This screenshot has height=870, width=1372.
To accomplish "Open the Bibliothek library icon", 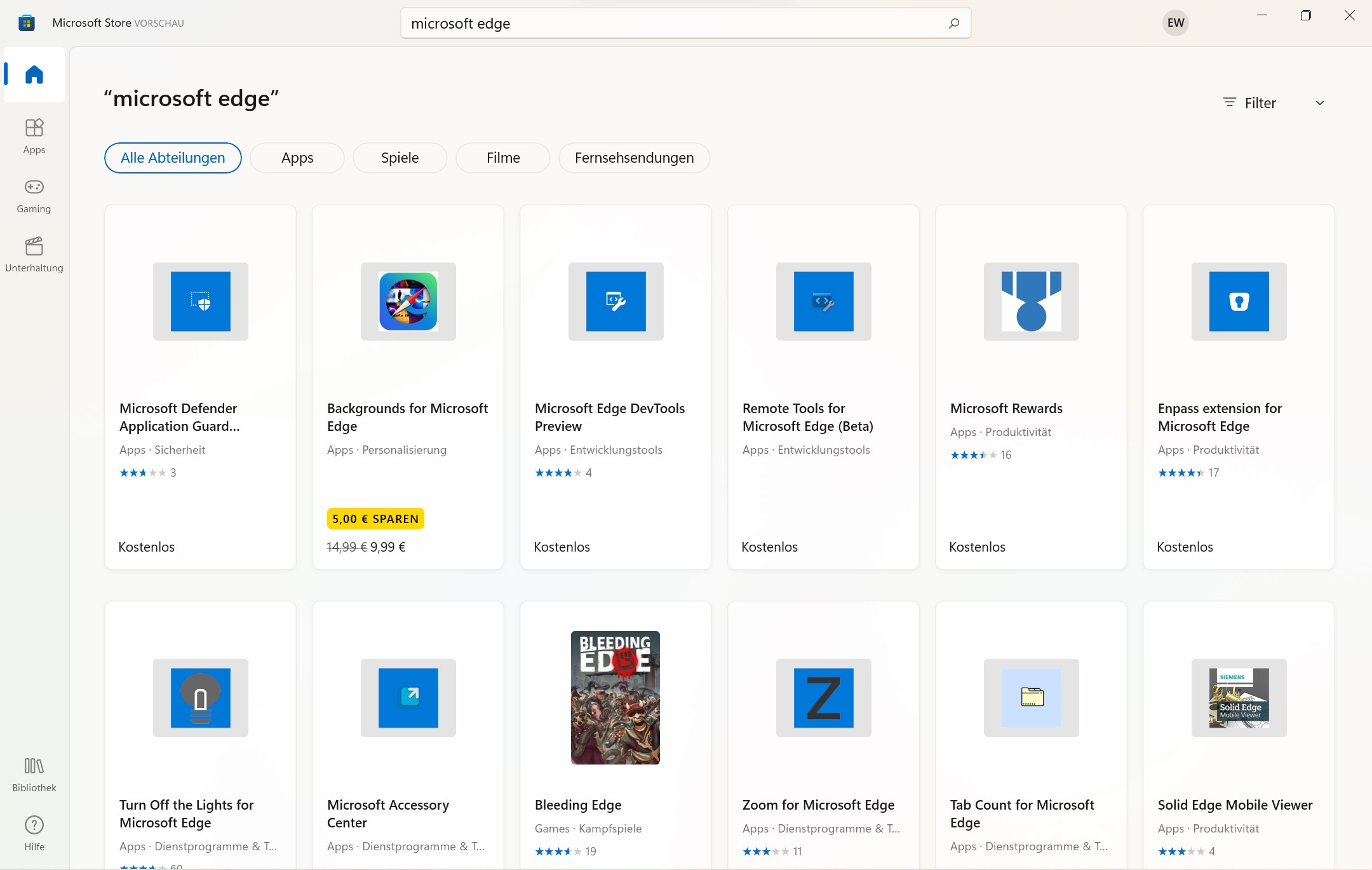I will (34, 775).
